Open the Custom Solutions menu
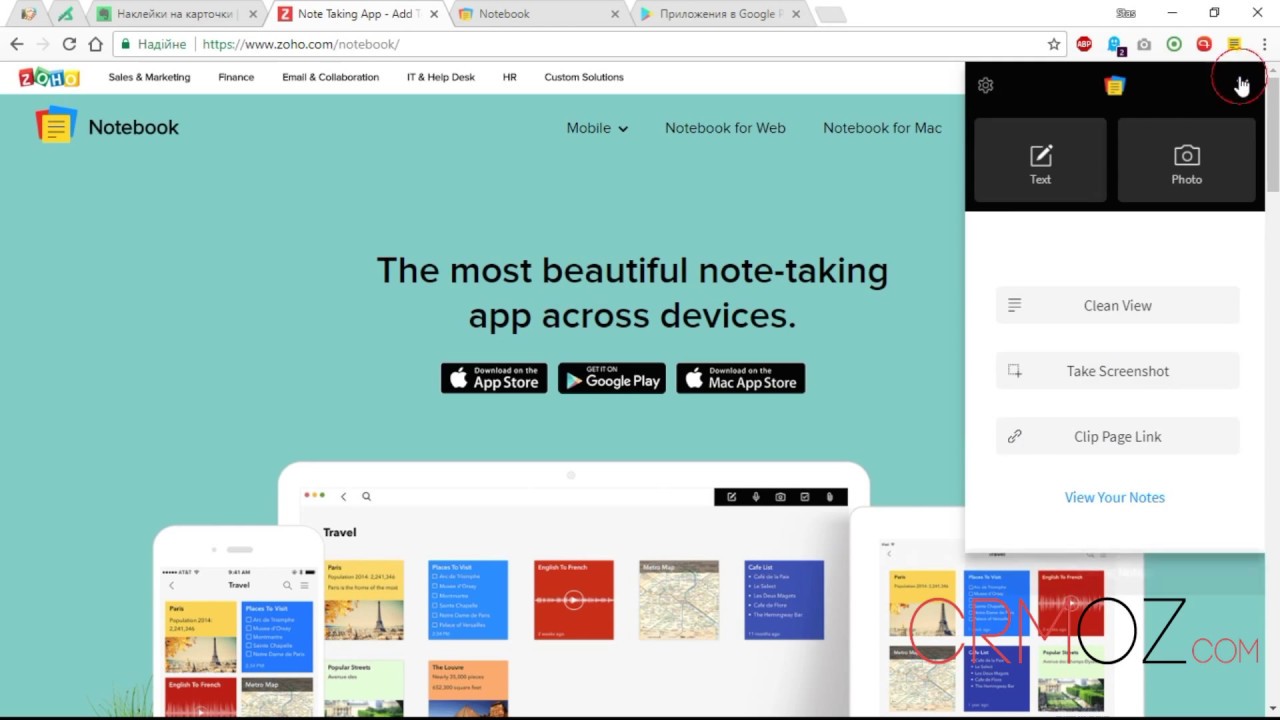 pos(583,77)
